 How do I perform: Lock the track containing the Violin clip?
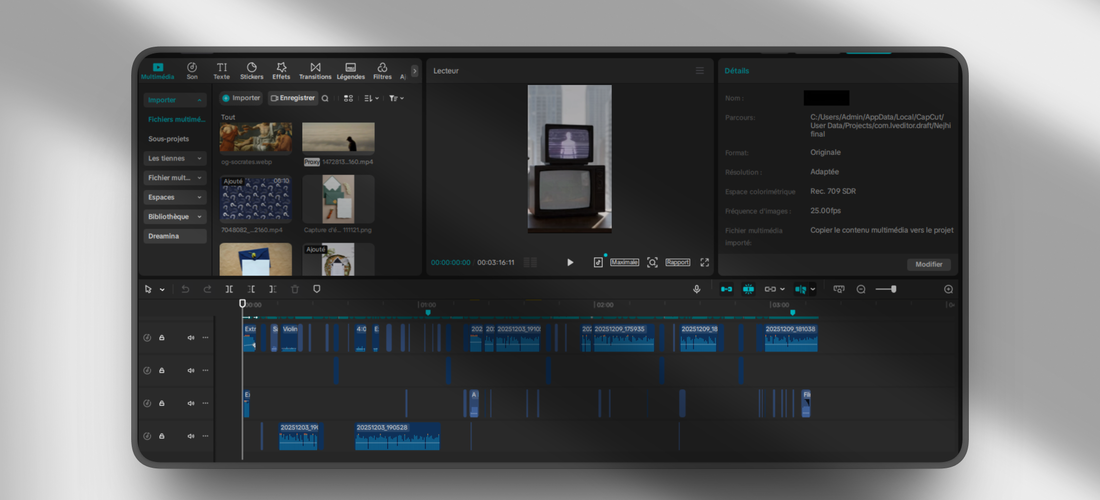pyautogui.click(x=162, y=337)
